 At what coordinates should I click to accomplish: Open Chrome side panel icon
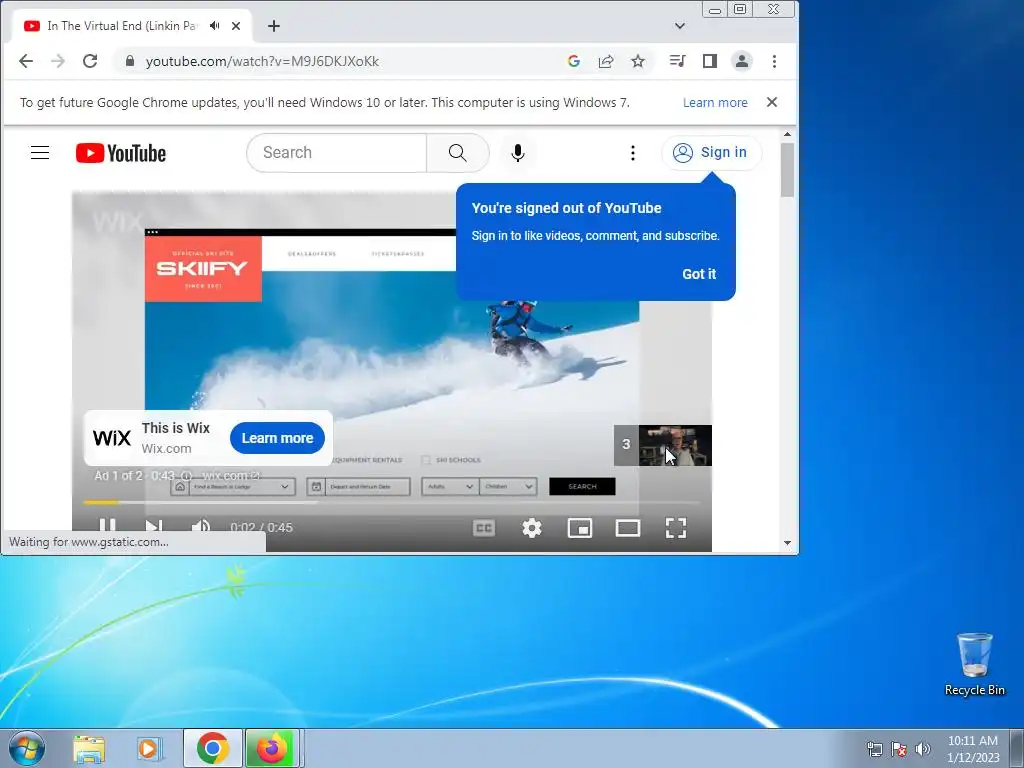tap(710, 61)
